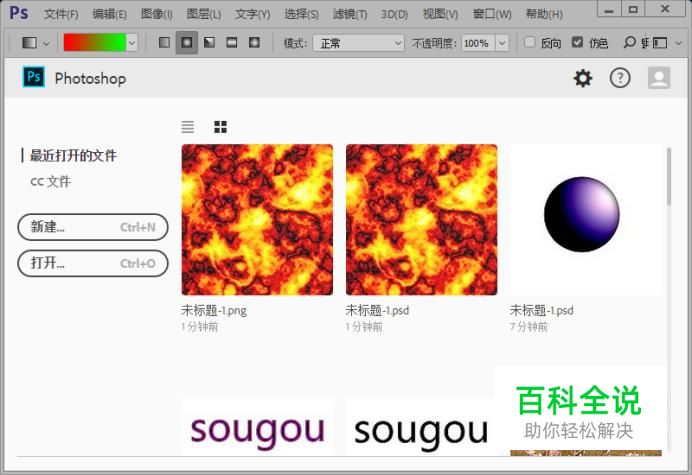This screenshot has width=692, height=475.
Task: Open the 窗口(W) menu
Action: (x=492, y=14)
